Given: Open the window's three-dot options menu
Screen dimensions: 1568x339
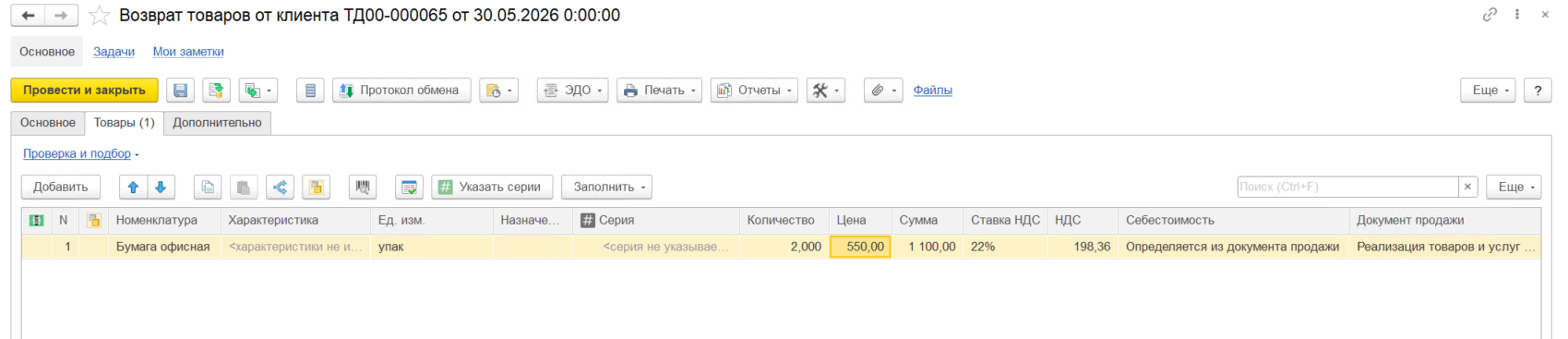Looking at the screenshot, I should (x=1517, y=15).
